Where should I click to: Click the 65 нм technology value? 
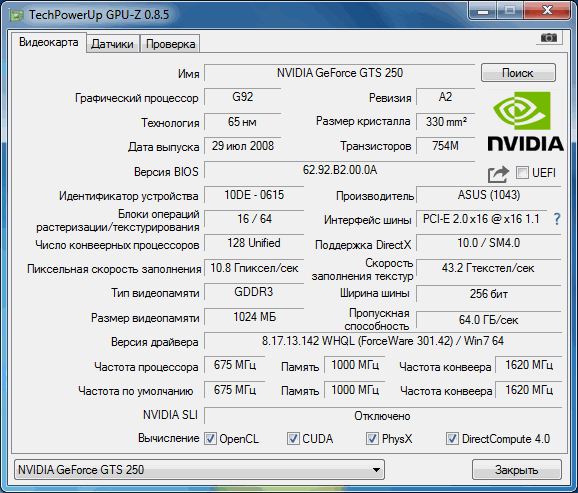point(243,122)
